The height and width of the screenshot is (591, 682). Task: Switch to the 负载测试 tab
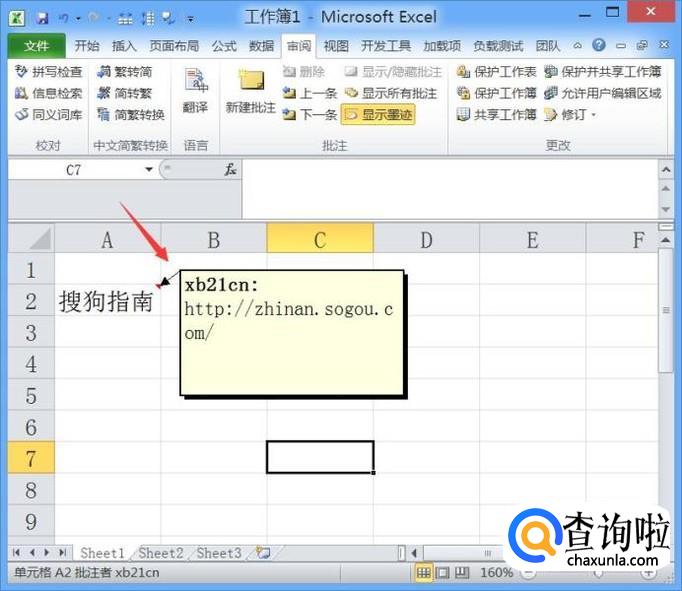pyautogui.click(x=498, y=46)
